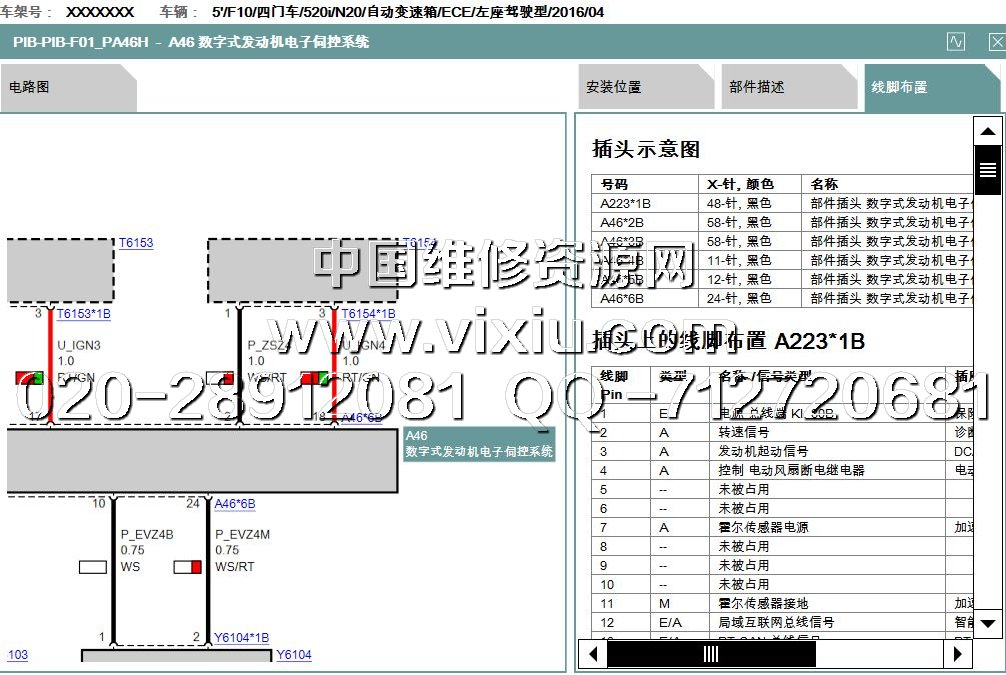Open the Y6104*1B connector link
1006x675 pixels.
pyautogui.click(x=241, y=638)
